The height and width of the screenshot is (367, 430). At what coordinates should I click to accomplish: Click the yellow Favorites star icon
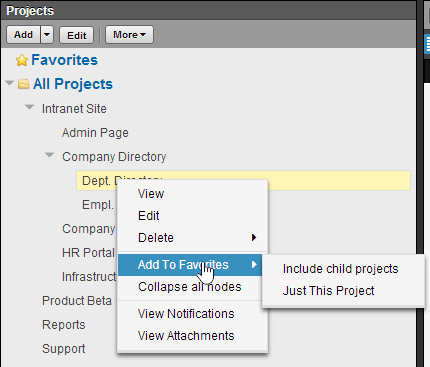point(22,60)
